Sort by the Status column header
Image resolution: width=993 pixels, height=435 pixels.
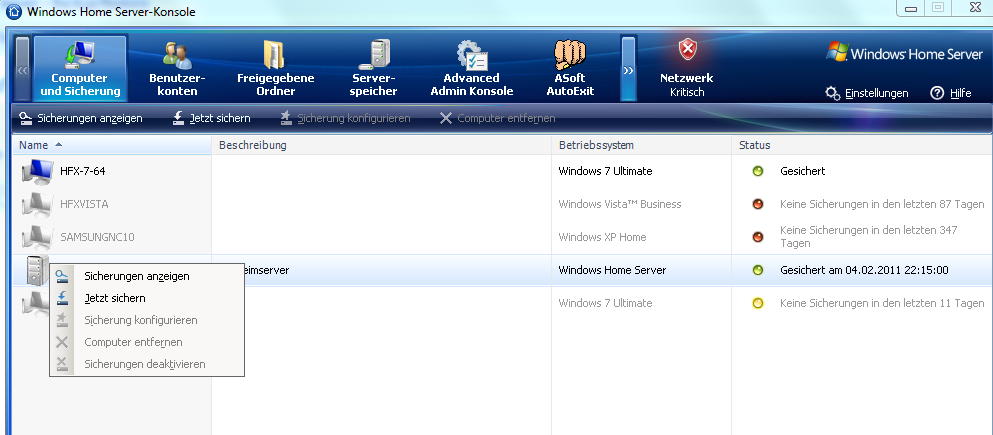point(862,145)
